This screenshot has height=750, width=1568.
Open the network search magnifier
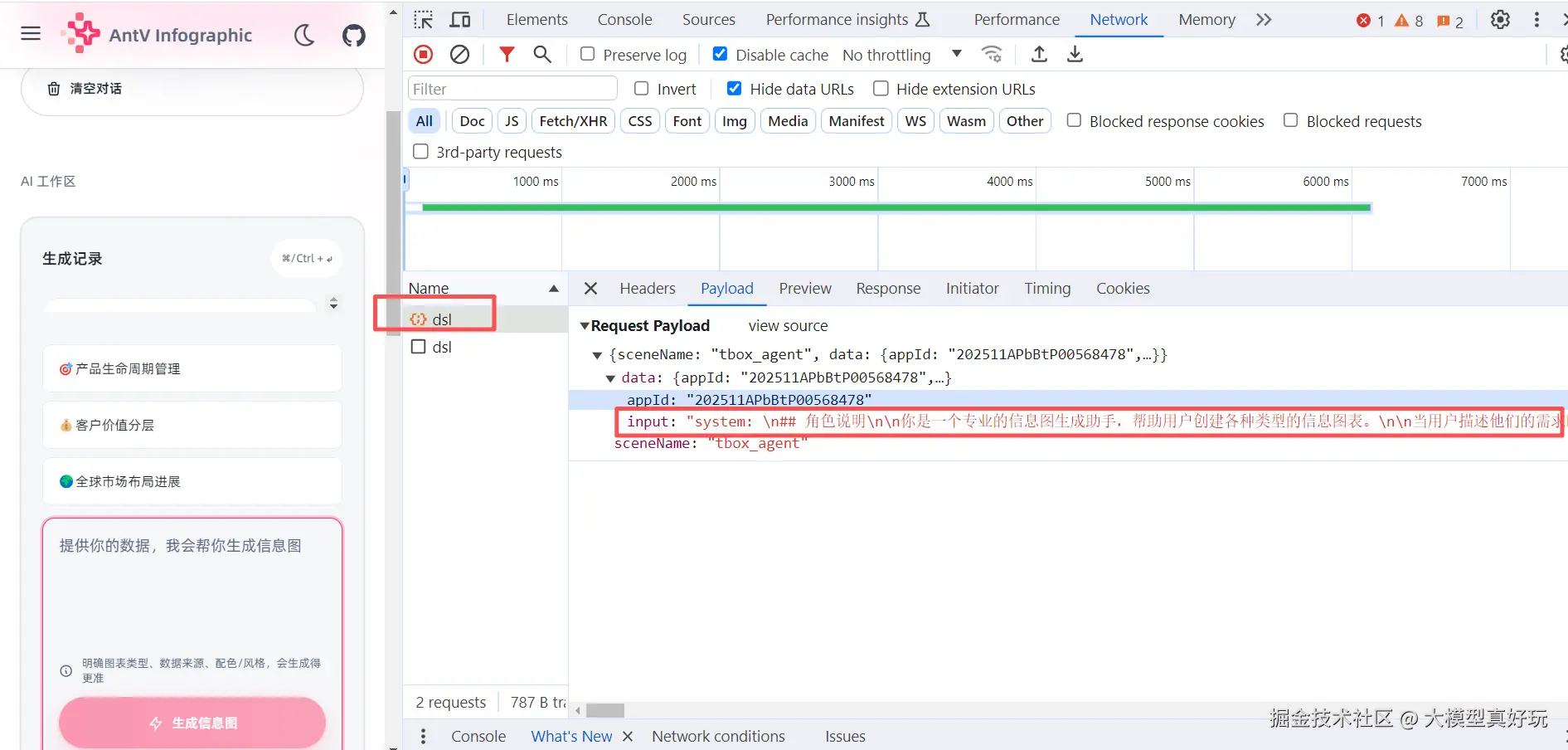542,55
